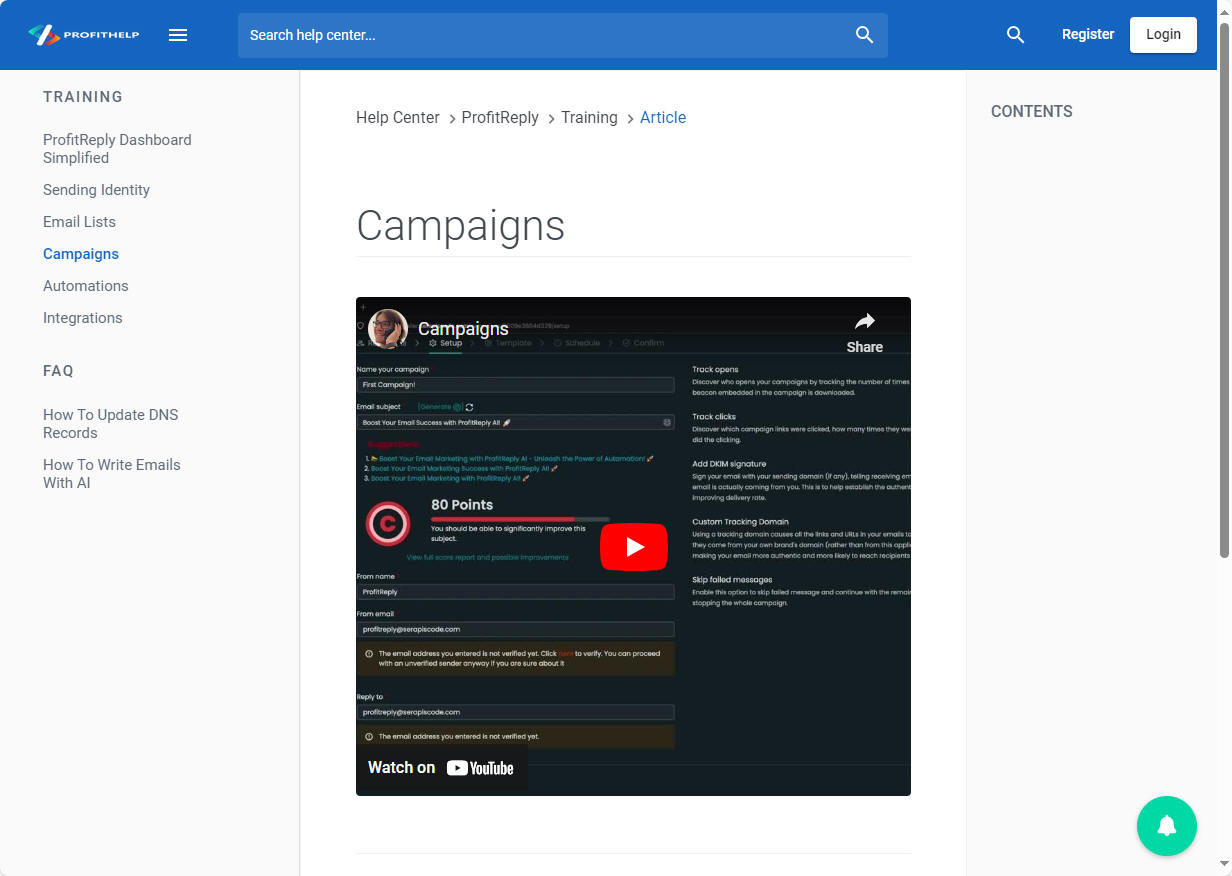Click the ProfitHelp logo
Screen dimensions: 1232x876
click(84, 35)
